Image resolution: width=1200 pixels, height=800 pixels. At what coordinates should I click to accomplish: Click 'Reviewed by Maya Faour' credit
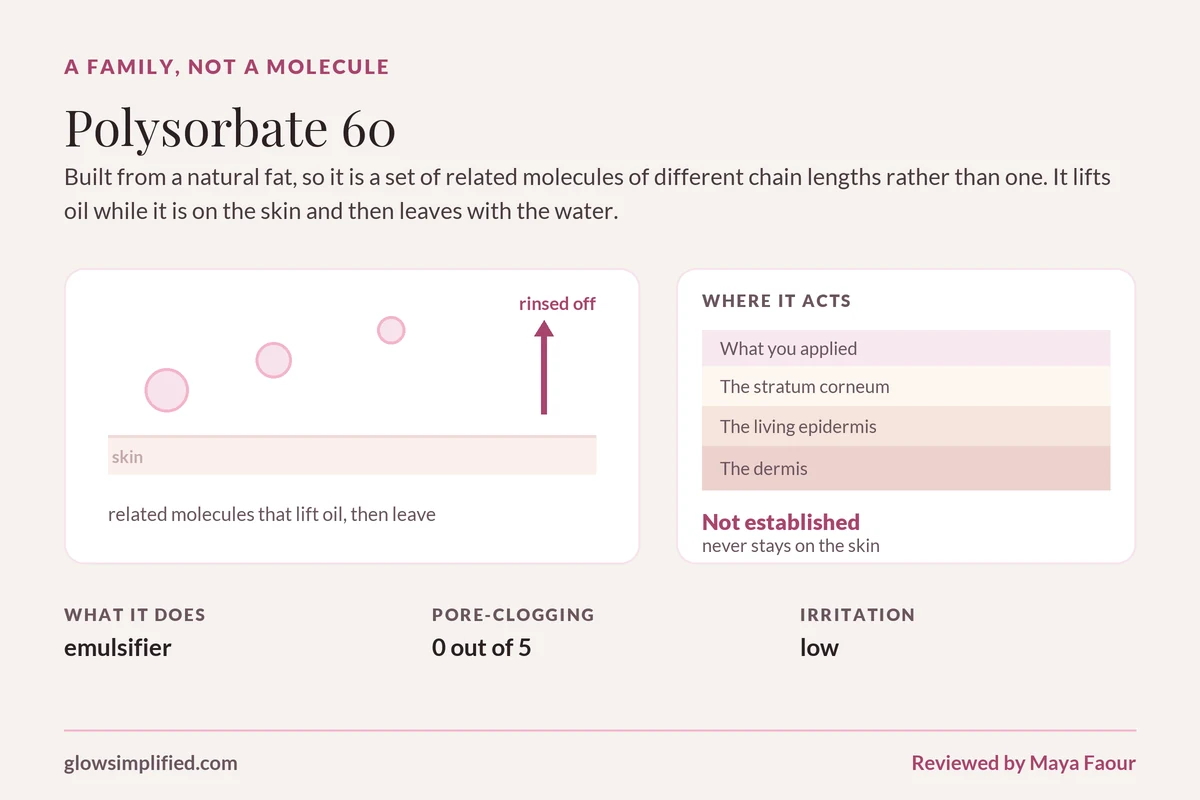1024,763
